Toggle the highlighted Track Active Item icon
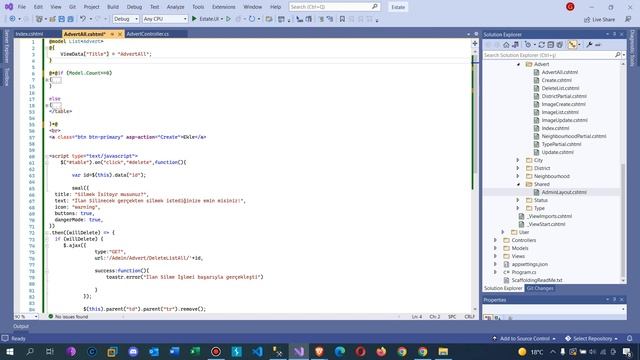 point(572,45)
